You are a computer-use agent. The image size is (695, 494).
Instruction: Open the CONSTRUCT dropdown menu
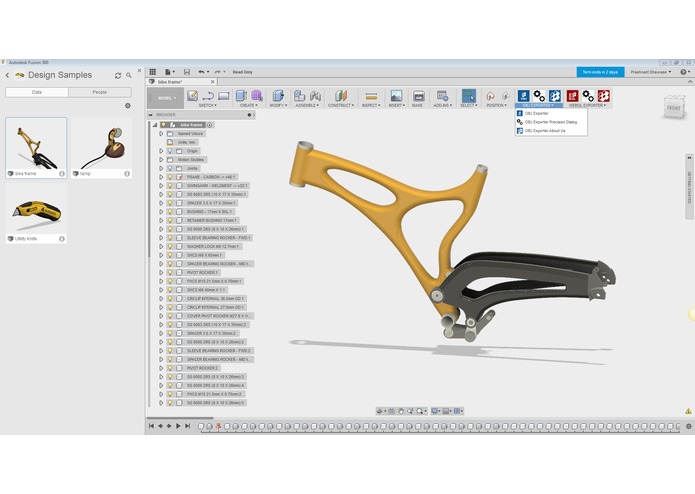click(341, 105)
